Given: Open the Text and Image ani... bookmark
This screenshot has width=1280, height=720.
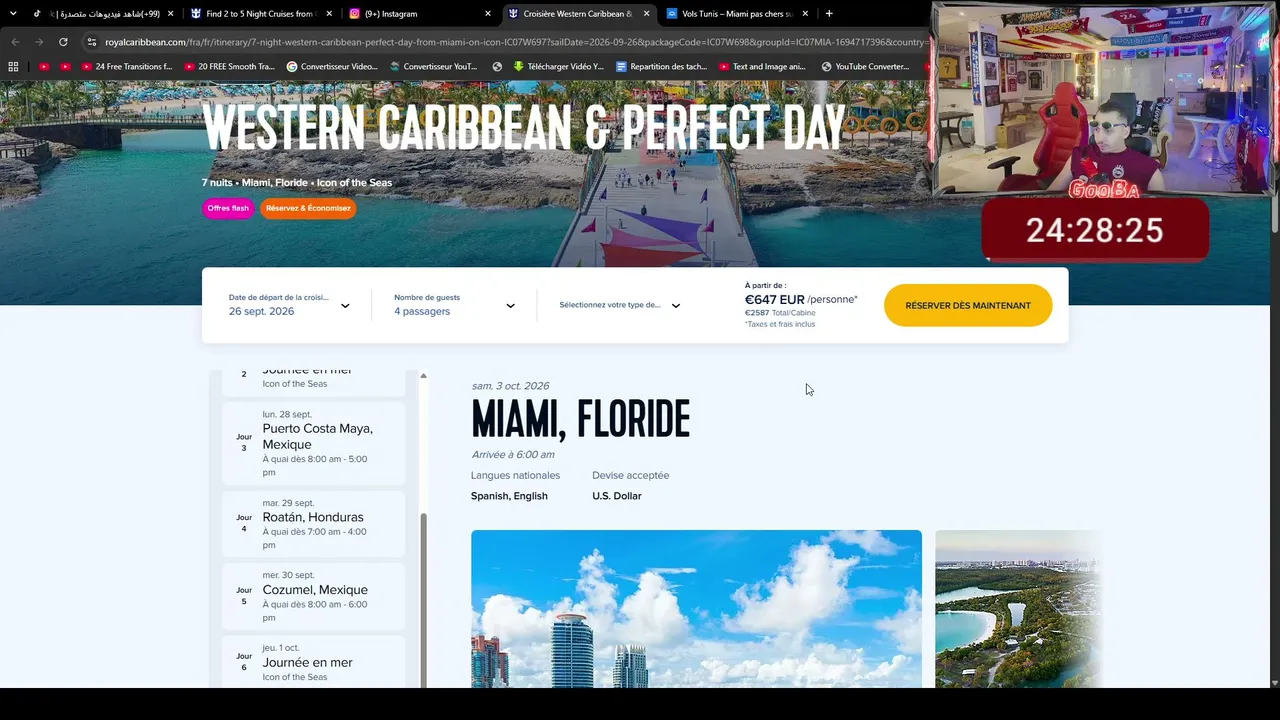Looking at the screenshot, I should tap(763, 67).
